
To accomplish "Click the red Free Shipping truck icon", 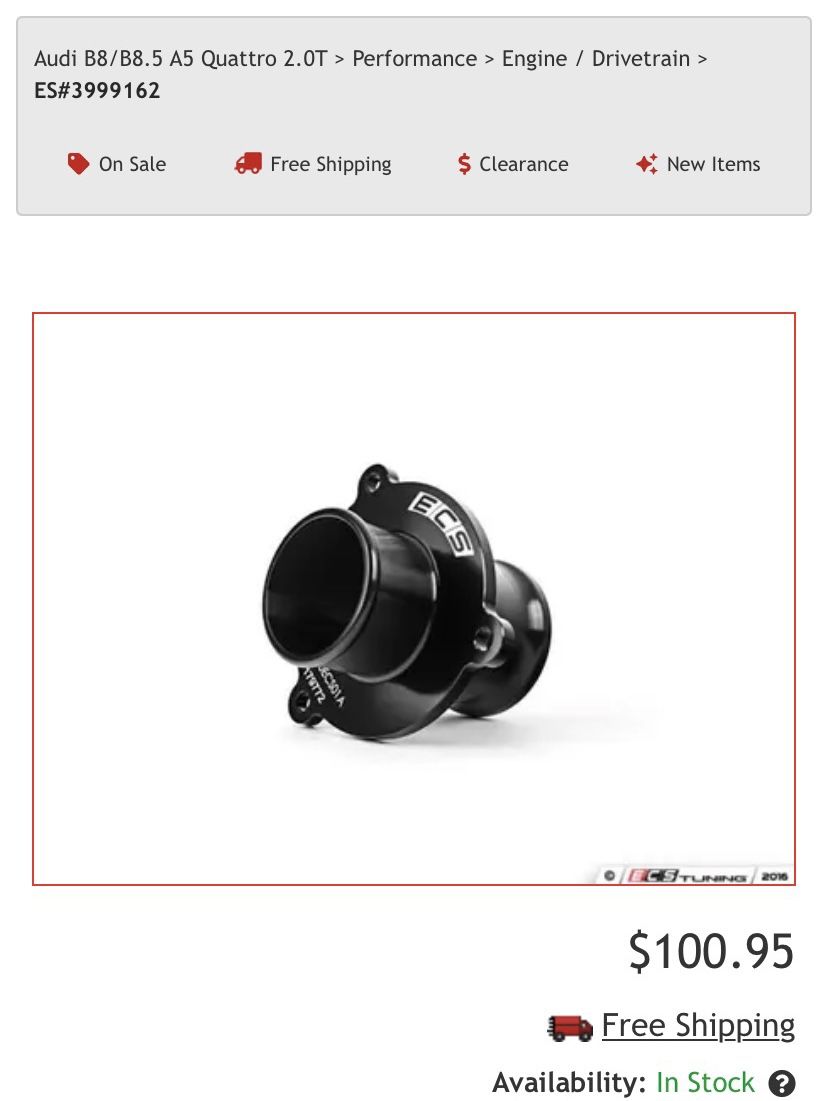I will [248, 164].
